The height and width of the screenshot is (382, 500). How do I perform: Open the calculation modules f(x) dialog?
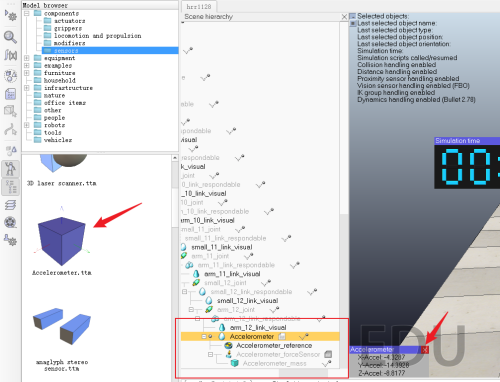tap(10, 55)
